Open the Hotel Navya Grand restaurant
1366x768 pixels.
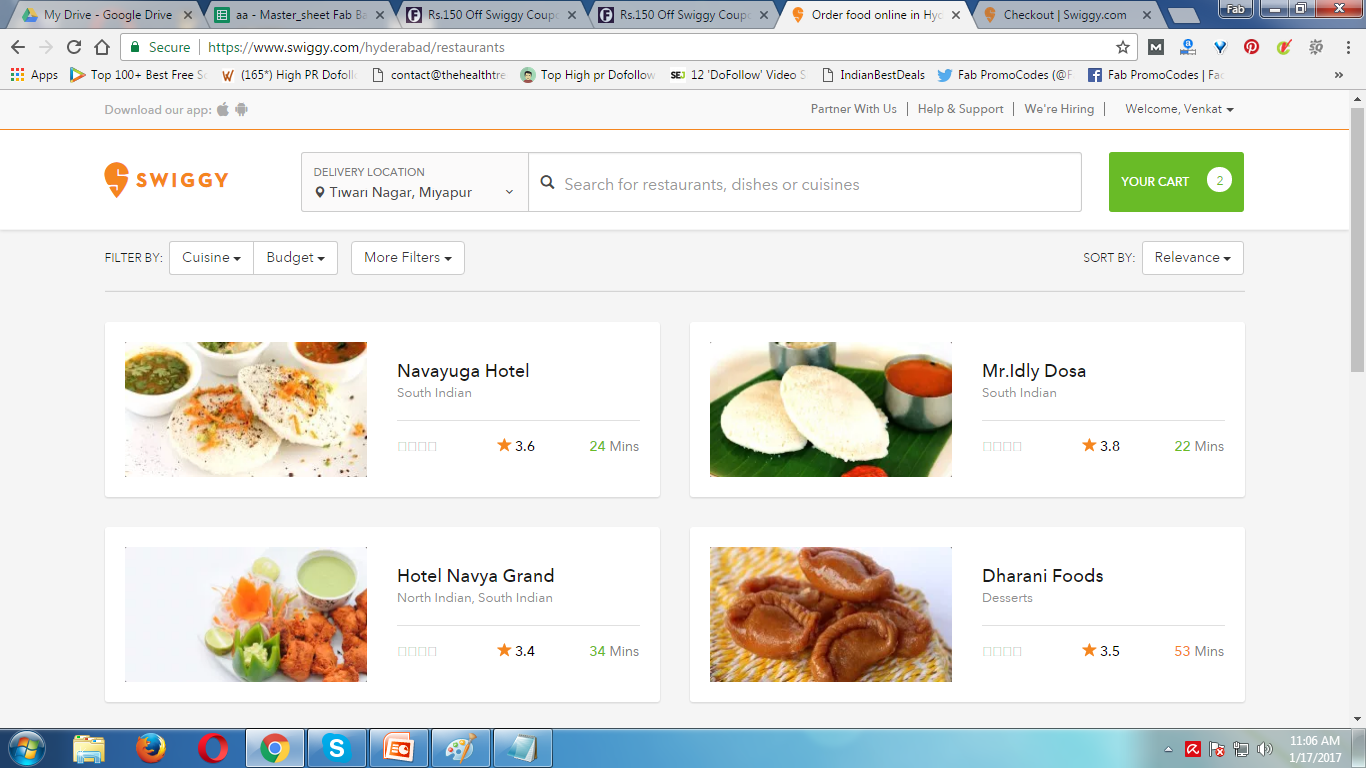(475, 576)
